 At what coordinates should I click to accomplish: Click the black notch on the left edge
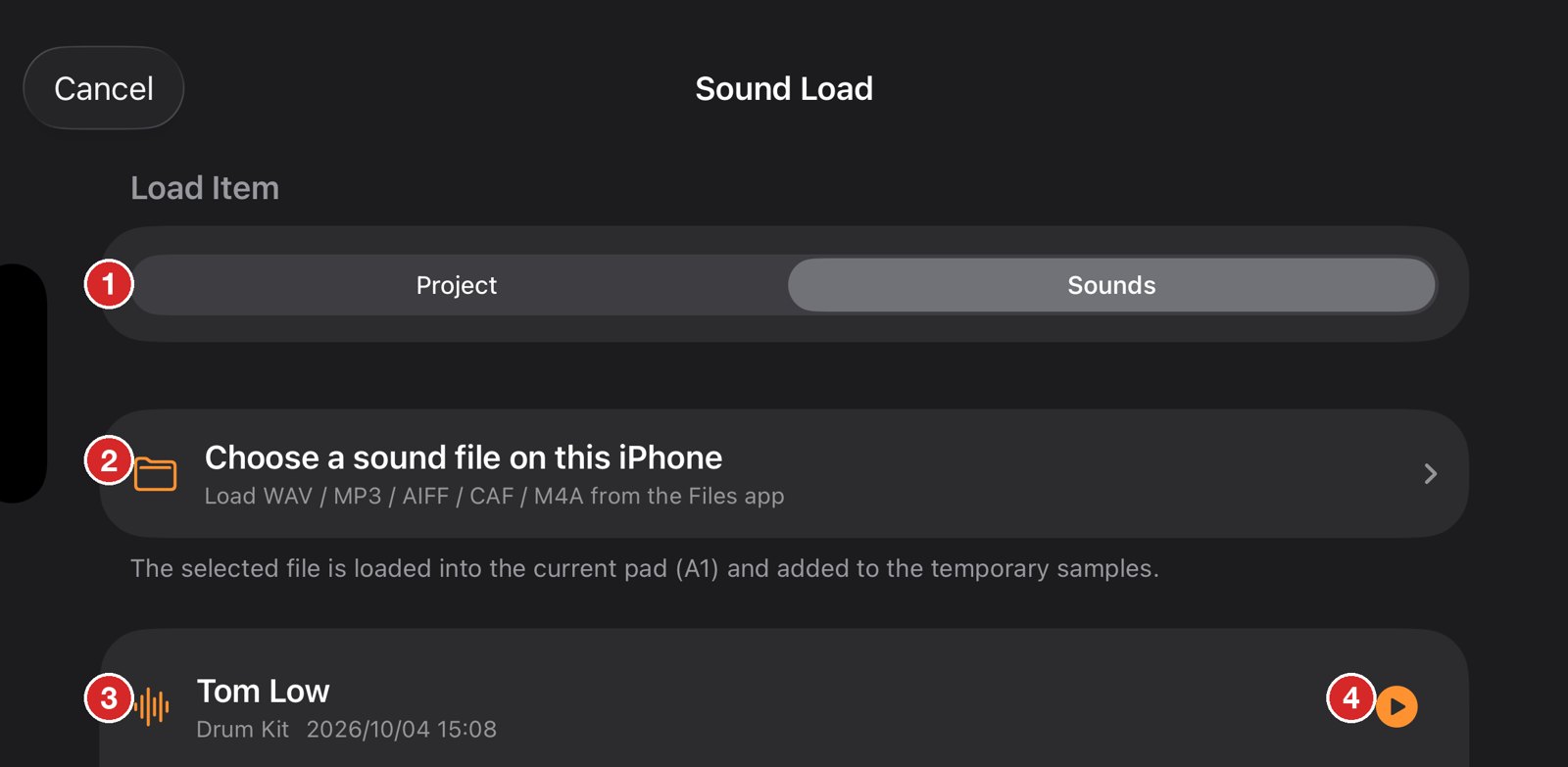coord(22,383)
